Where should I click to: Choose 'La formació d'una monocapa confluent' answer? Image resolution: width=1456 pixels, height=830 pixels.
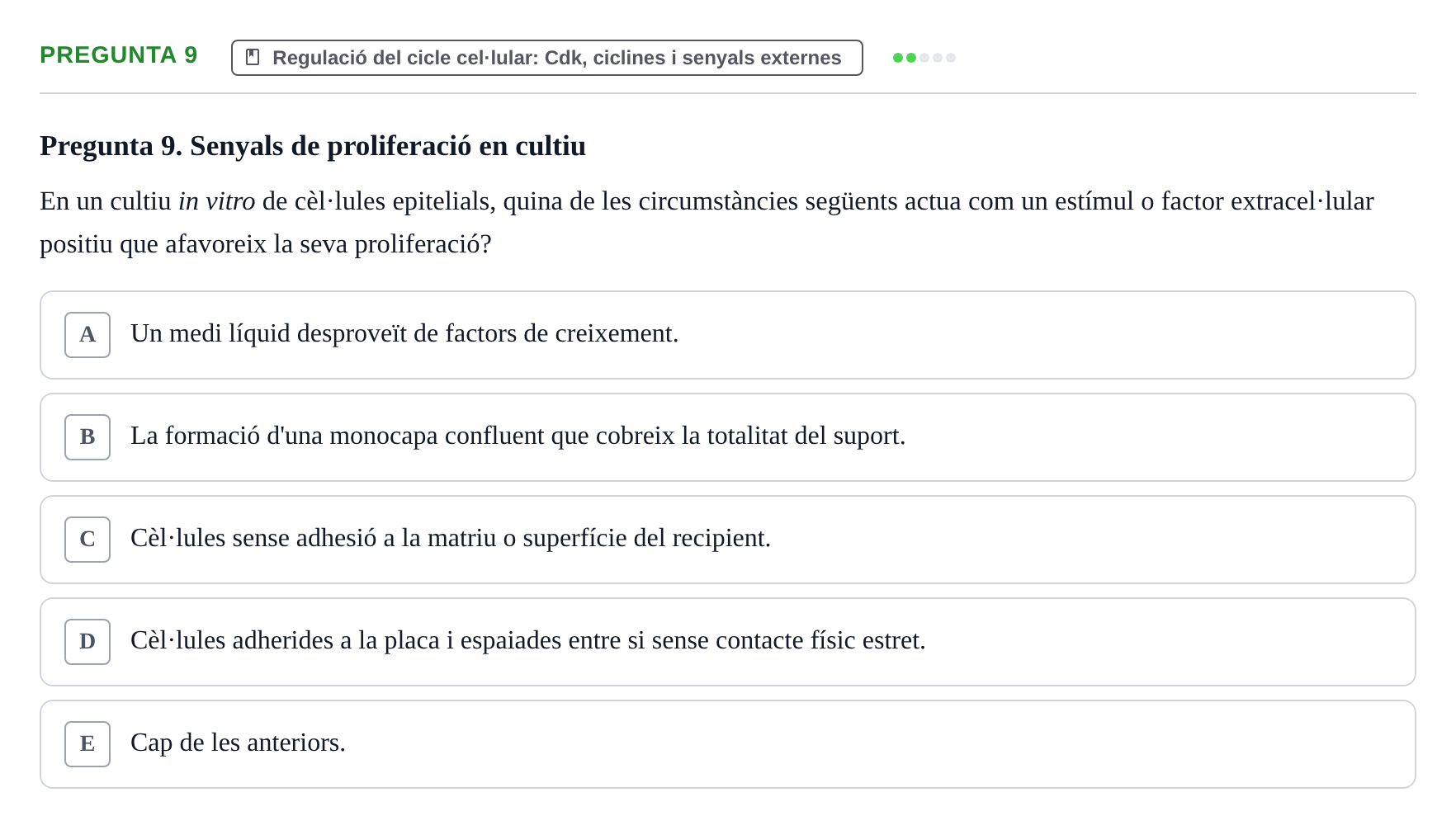point(728,437)
